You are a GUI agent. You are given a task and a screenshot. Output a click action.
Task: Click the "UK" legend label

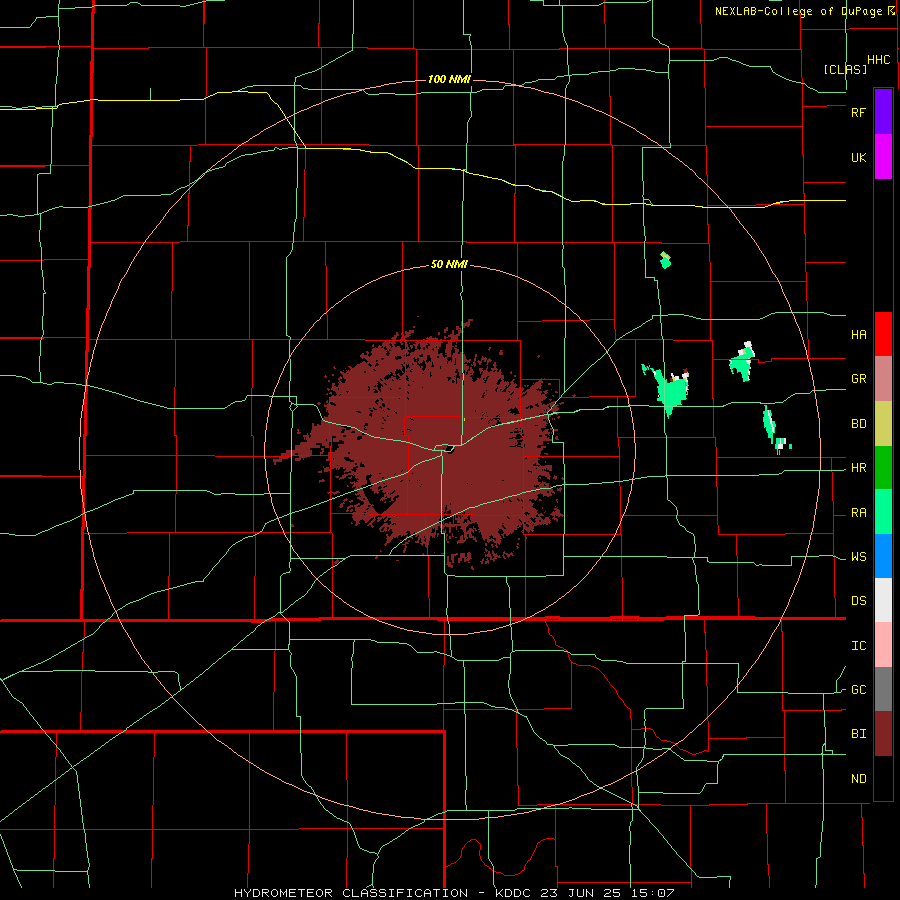point(858,158)
